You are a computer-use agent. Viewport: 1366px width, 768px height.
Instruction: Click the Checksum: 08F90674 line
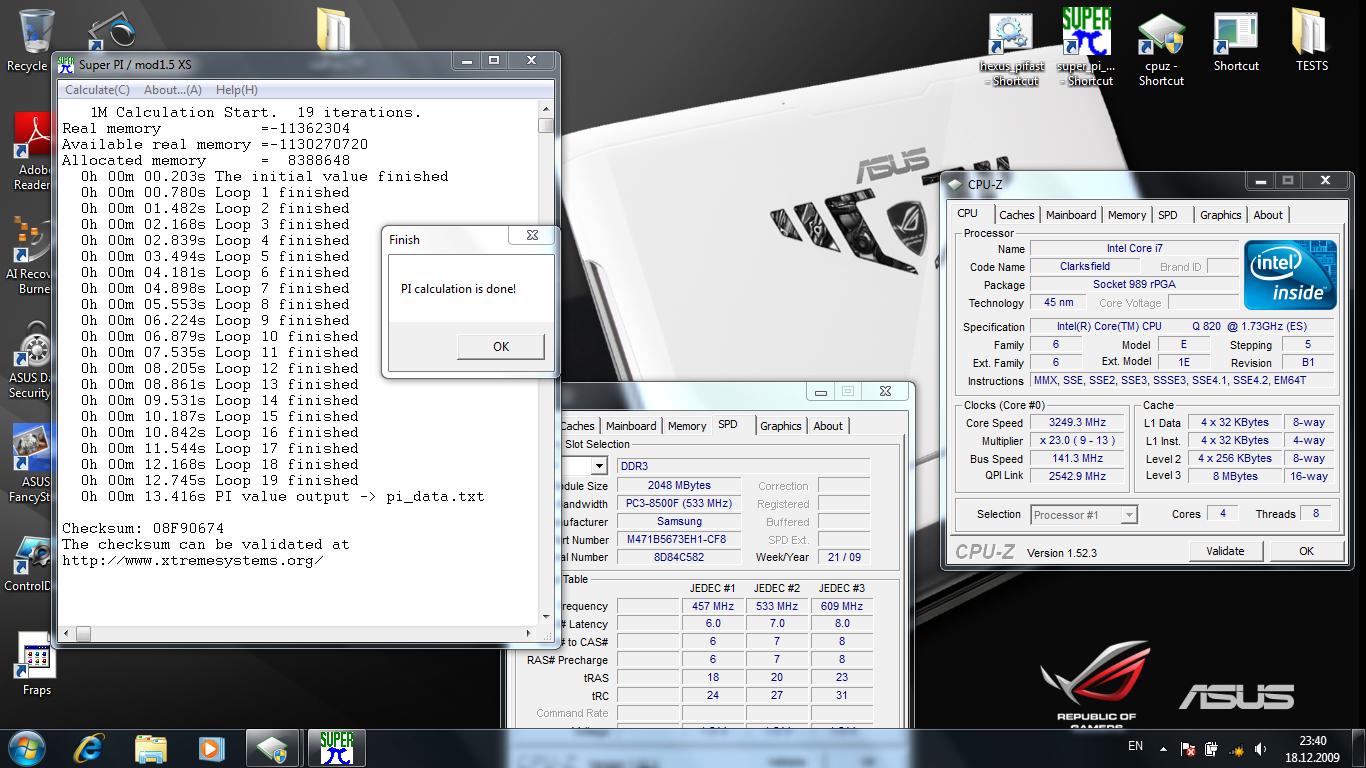[x=143, y=528]
